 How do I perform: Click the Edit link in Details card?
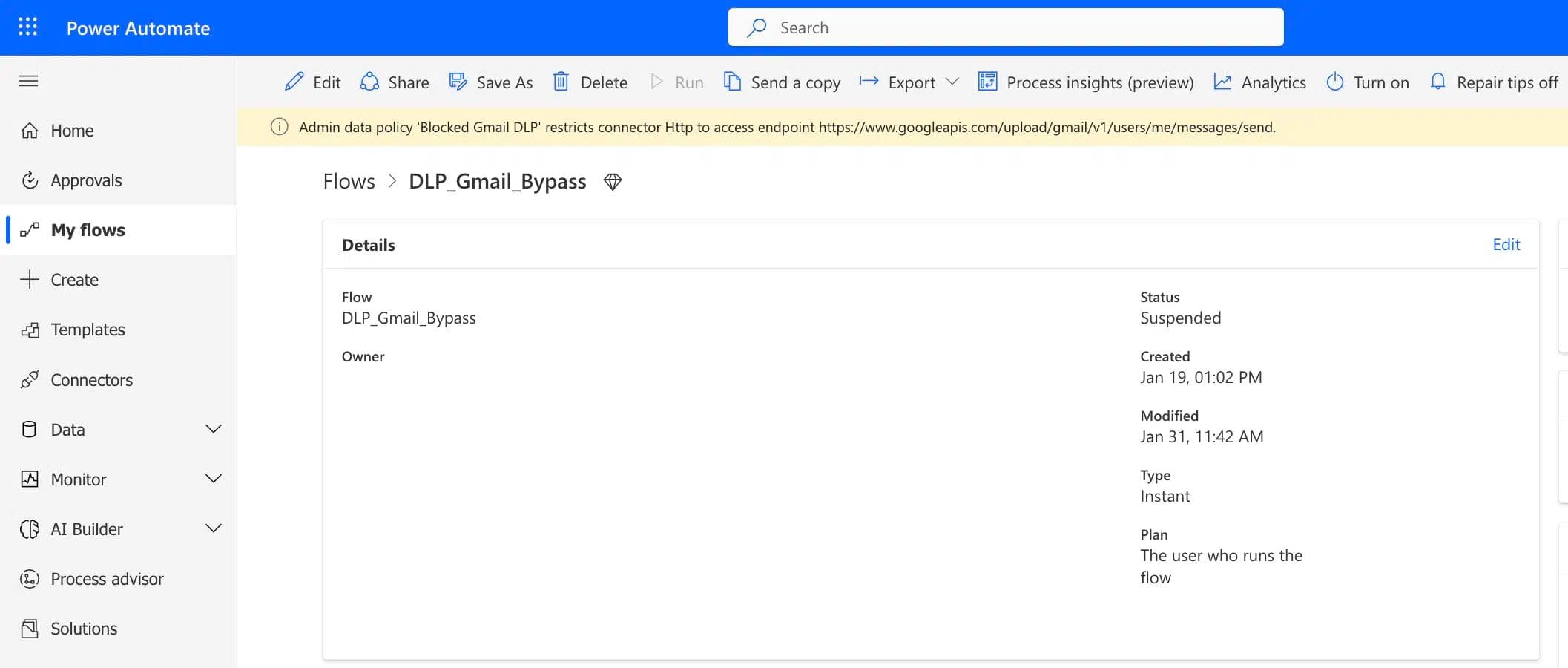[x=1506, y=244]
